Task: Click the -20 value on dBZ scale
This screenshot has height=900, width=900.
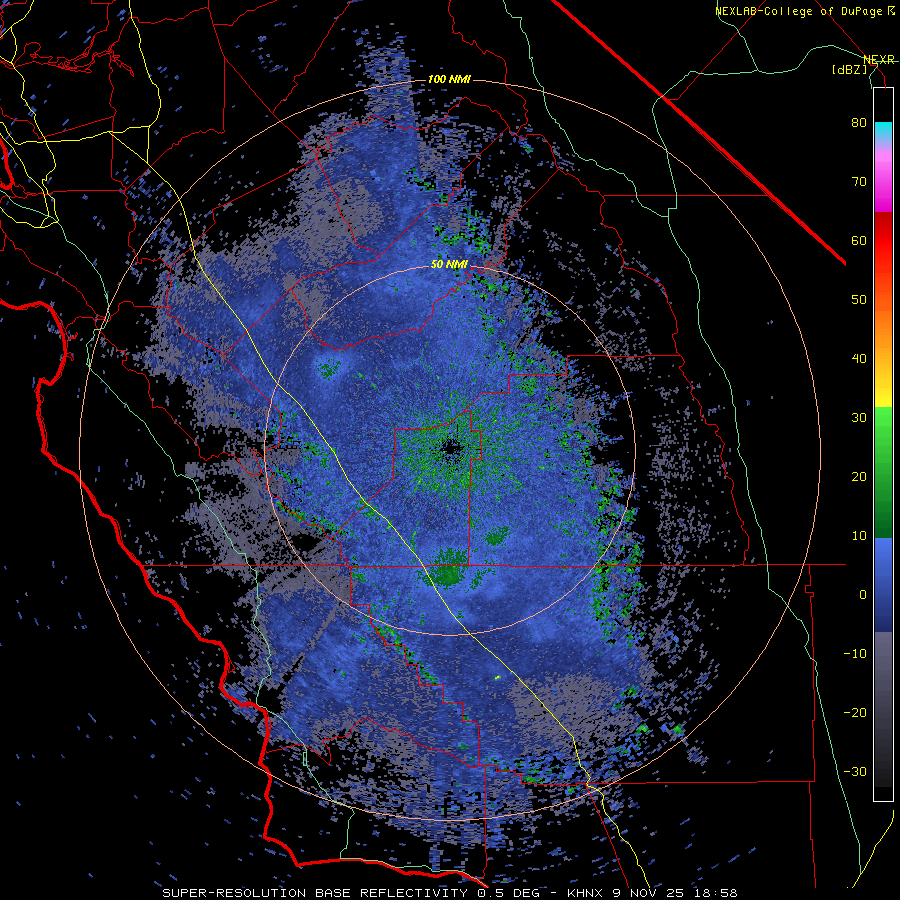Action: 855,713
